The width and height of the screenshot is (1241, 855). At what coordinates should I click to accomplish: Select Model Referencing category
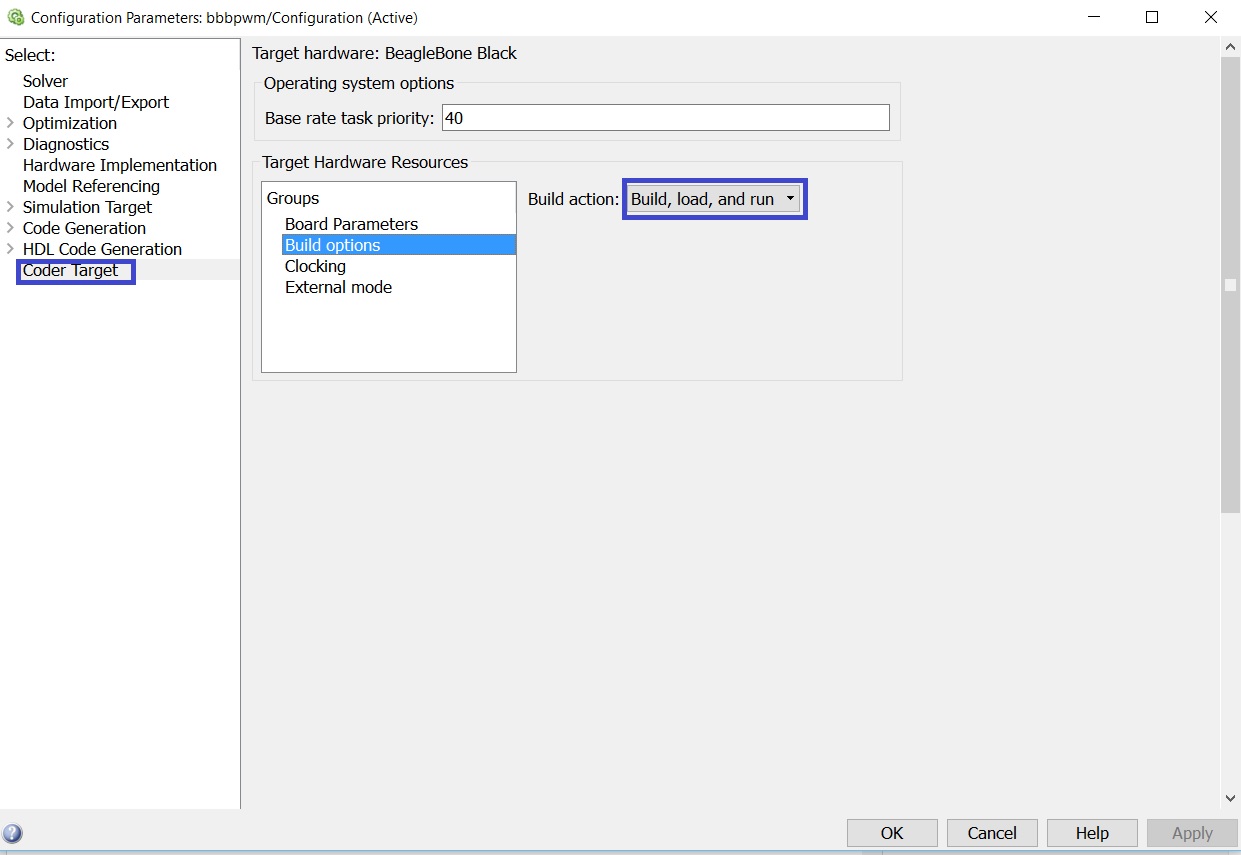91,186
